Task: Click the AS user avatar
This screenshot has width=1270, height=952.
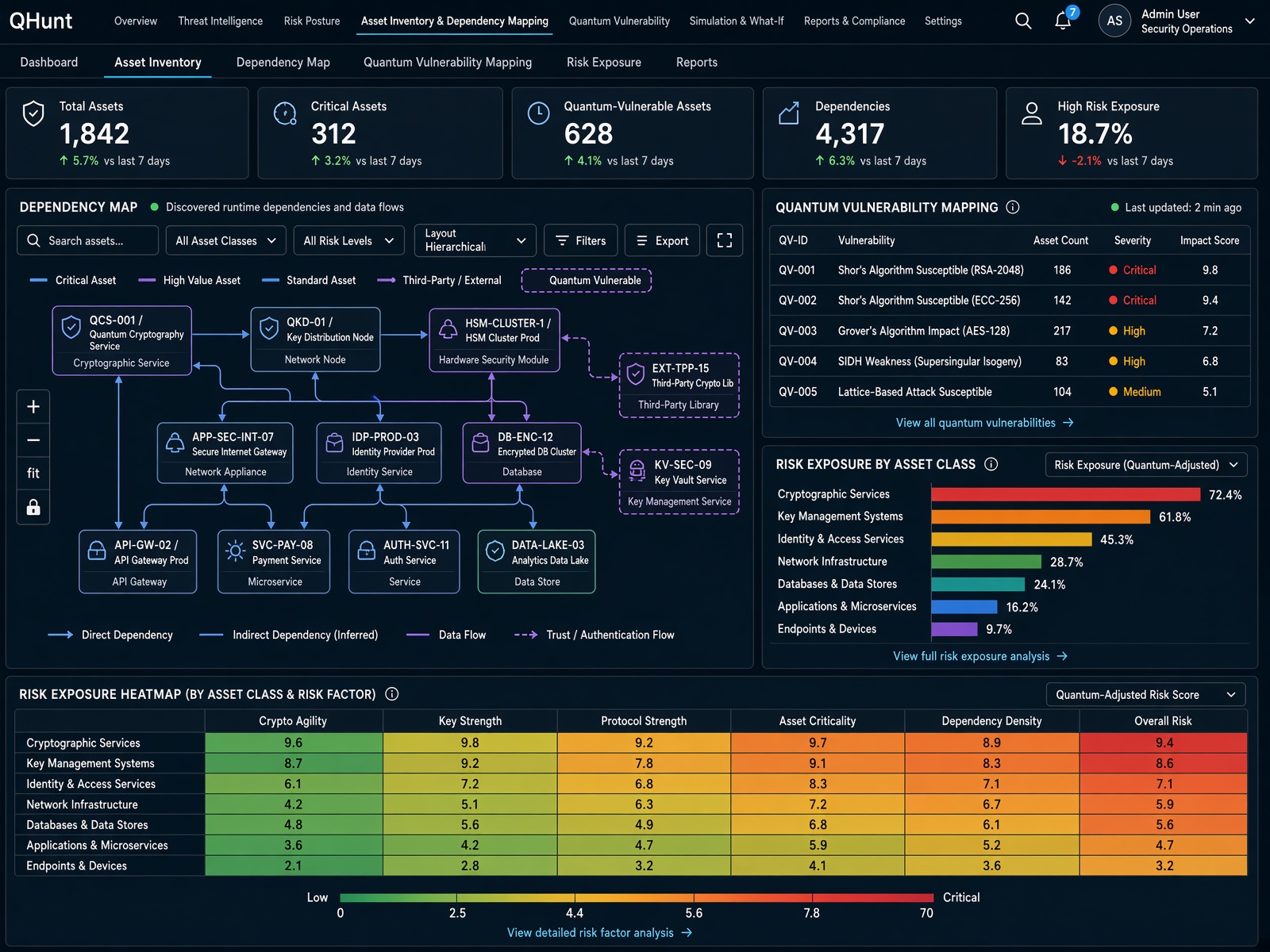Action: 1114,21
